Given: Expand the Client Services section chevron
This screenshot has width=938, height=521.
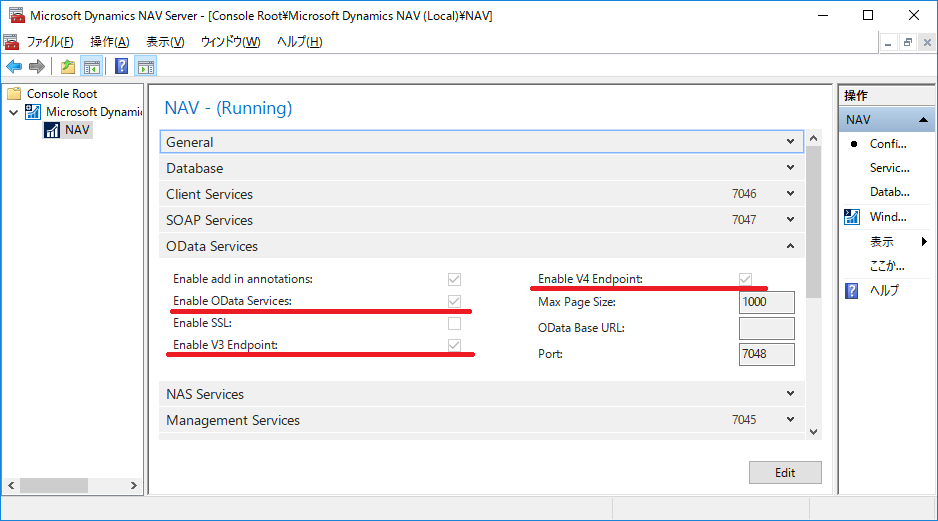Looking at the screenshot, I should [790, 194].
